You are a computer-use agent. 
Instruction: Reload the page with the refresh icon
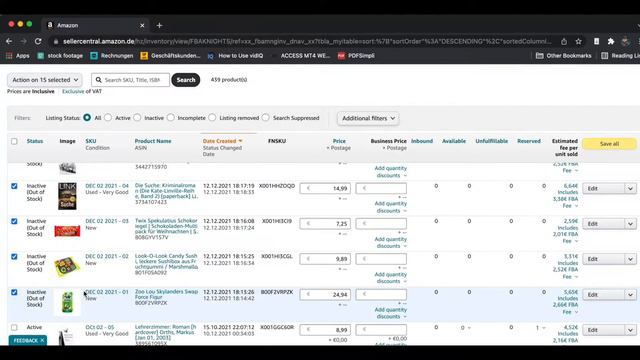(x=38, y=41)
